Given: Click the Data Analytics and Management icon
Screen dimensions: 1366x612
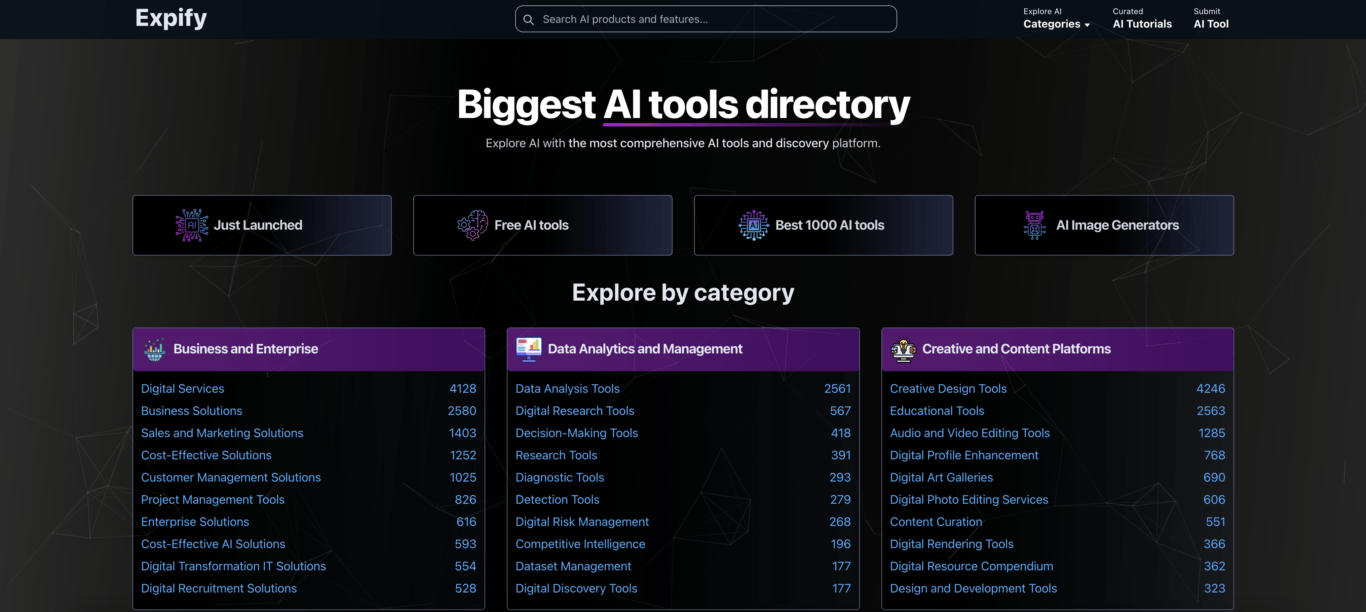Looking at the screenshot, I should point(528,349).
